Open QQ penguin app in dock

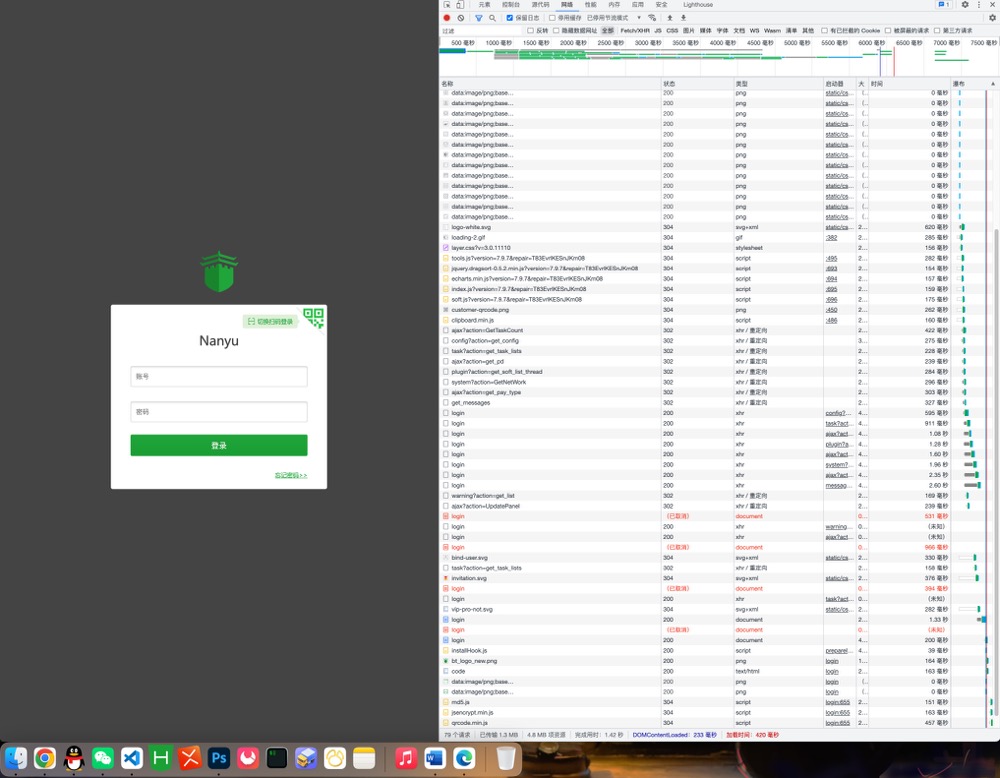click(x=74, y=758)
